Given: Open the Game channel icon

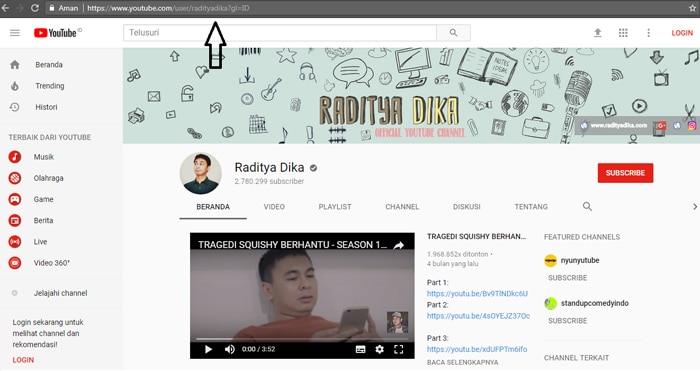Looking at the screenshot, I should (15, 199).
